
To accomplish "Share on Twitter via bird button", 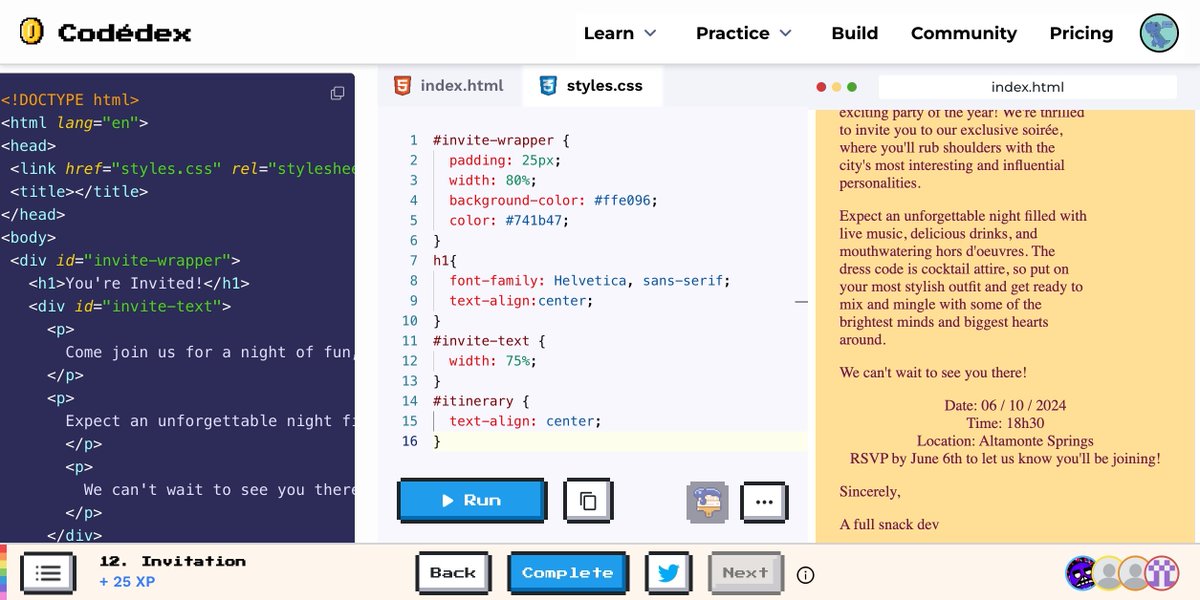I will pyautogui.click(x=668, y=573).
